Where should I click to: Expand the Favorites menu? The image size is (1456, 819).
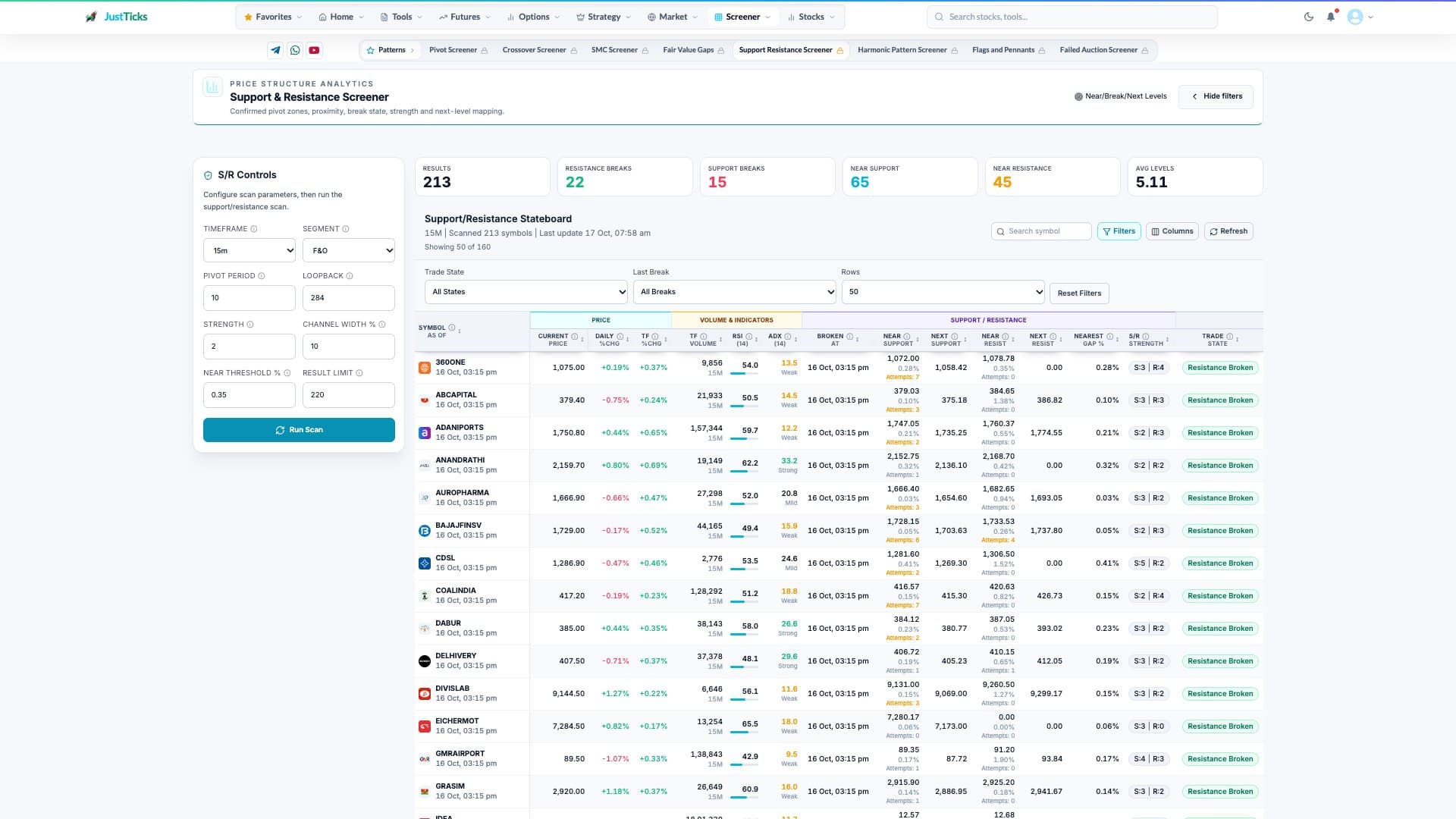273,17
